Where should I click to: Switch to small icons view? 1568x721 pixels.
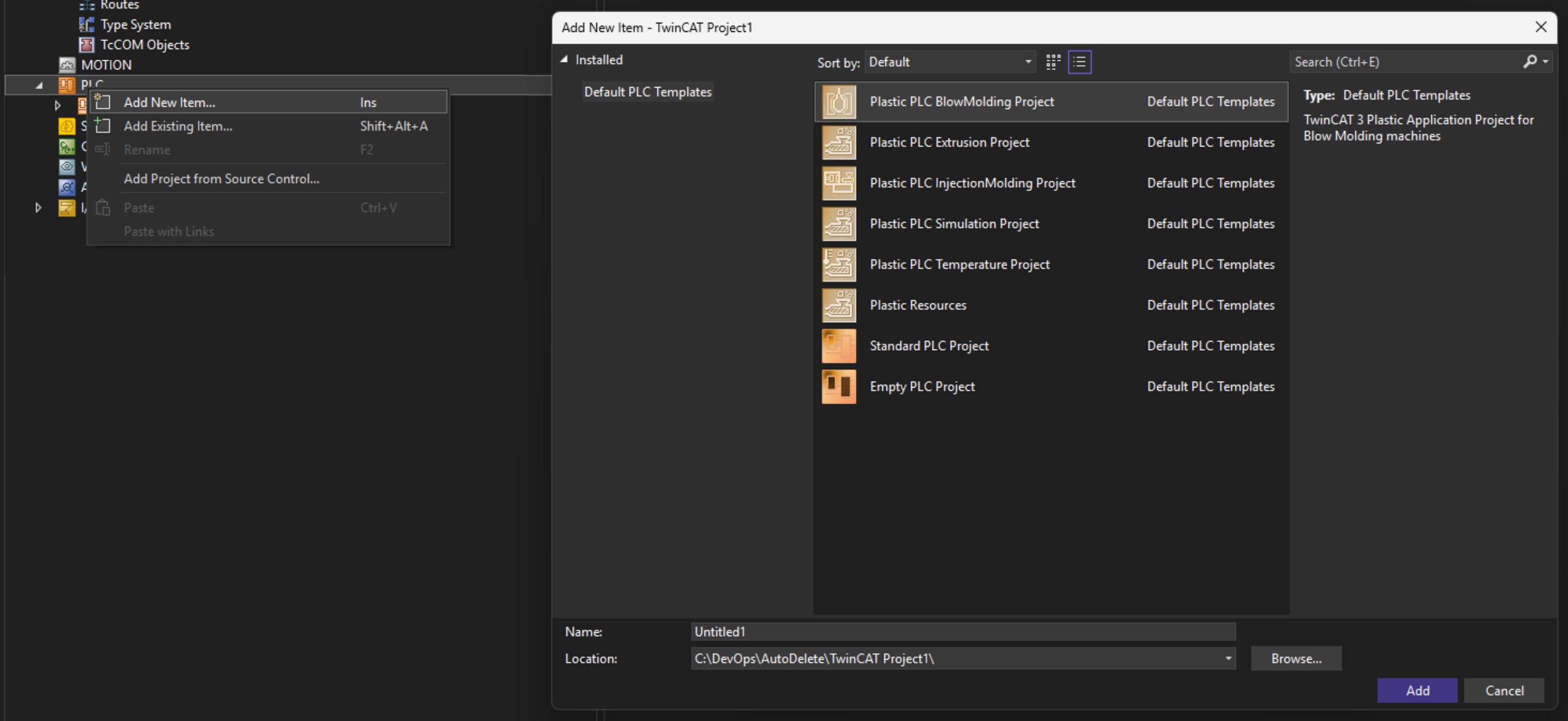[x=1053, y=62]
